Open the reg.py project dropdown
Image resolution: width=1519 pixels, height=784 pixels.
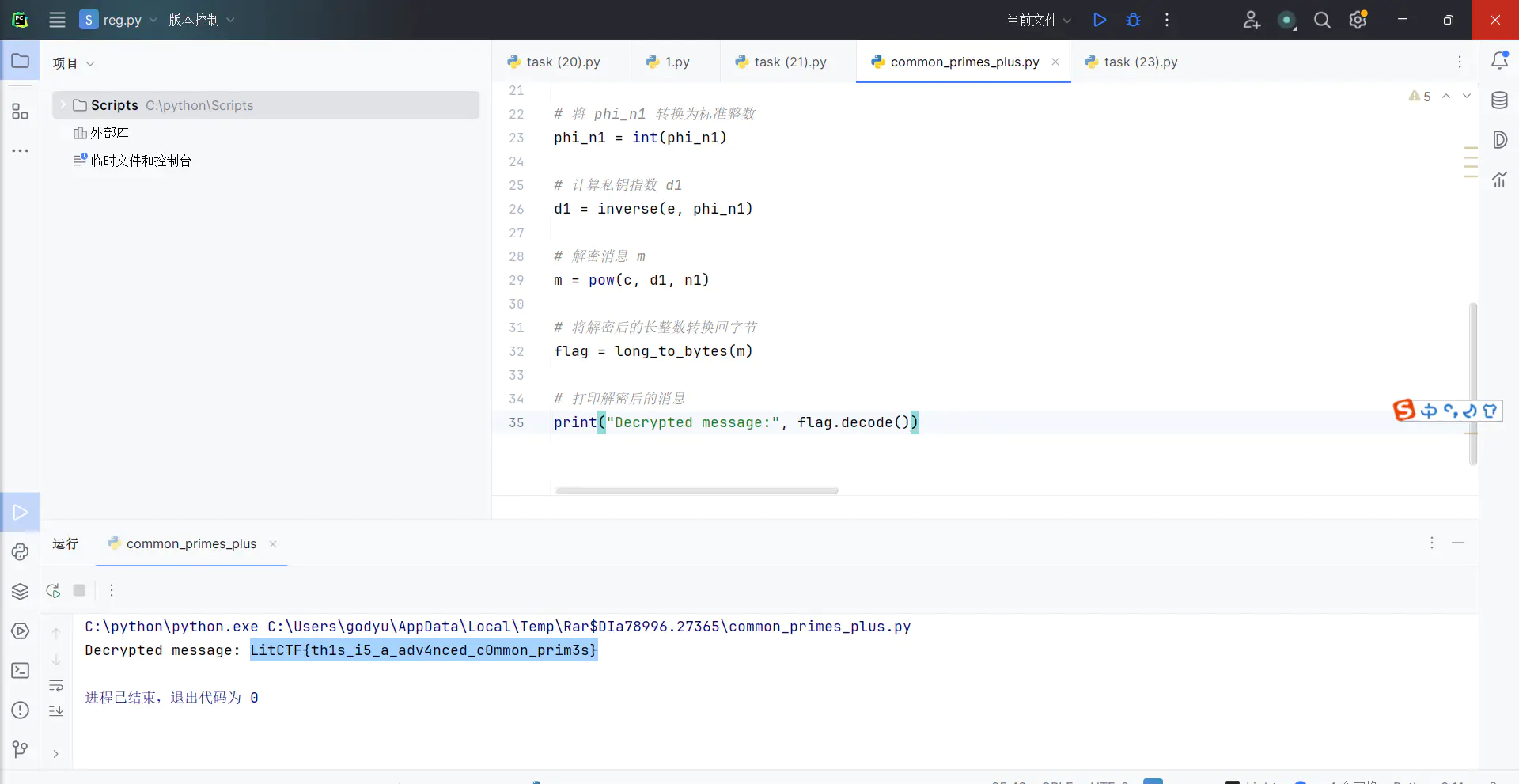(118, 20)
